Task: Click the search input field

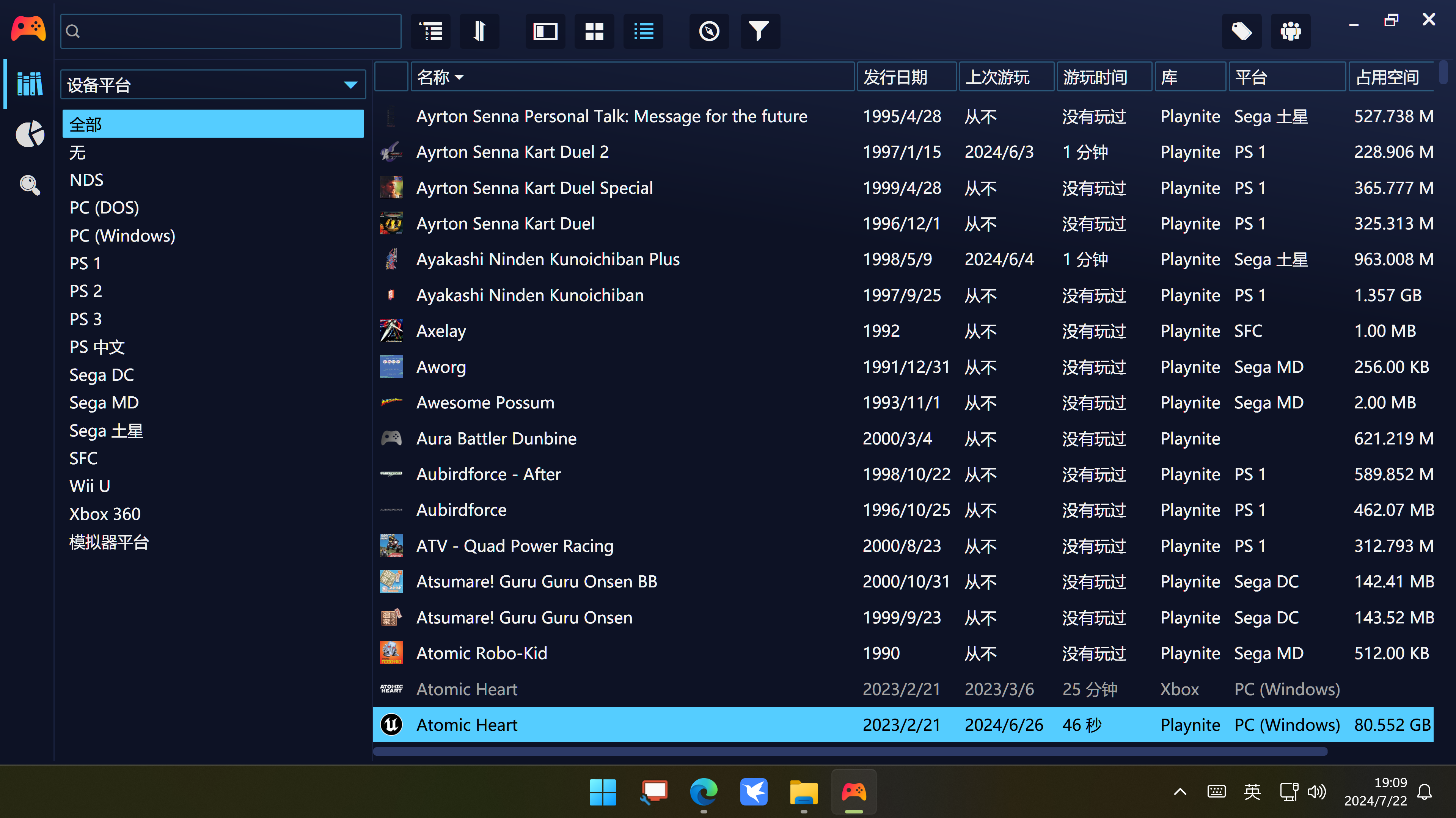Action: (231, 31)
